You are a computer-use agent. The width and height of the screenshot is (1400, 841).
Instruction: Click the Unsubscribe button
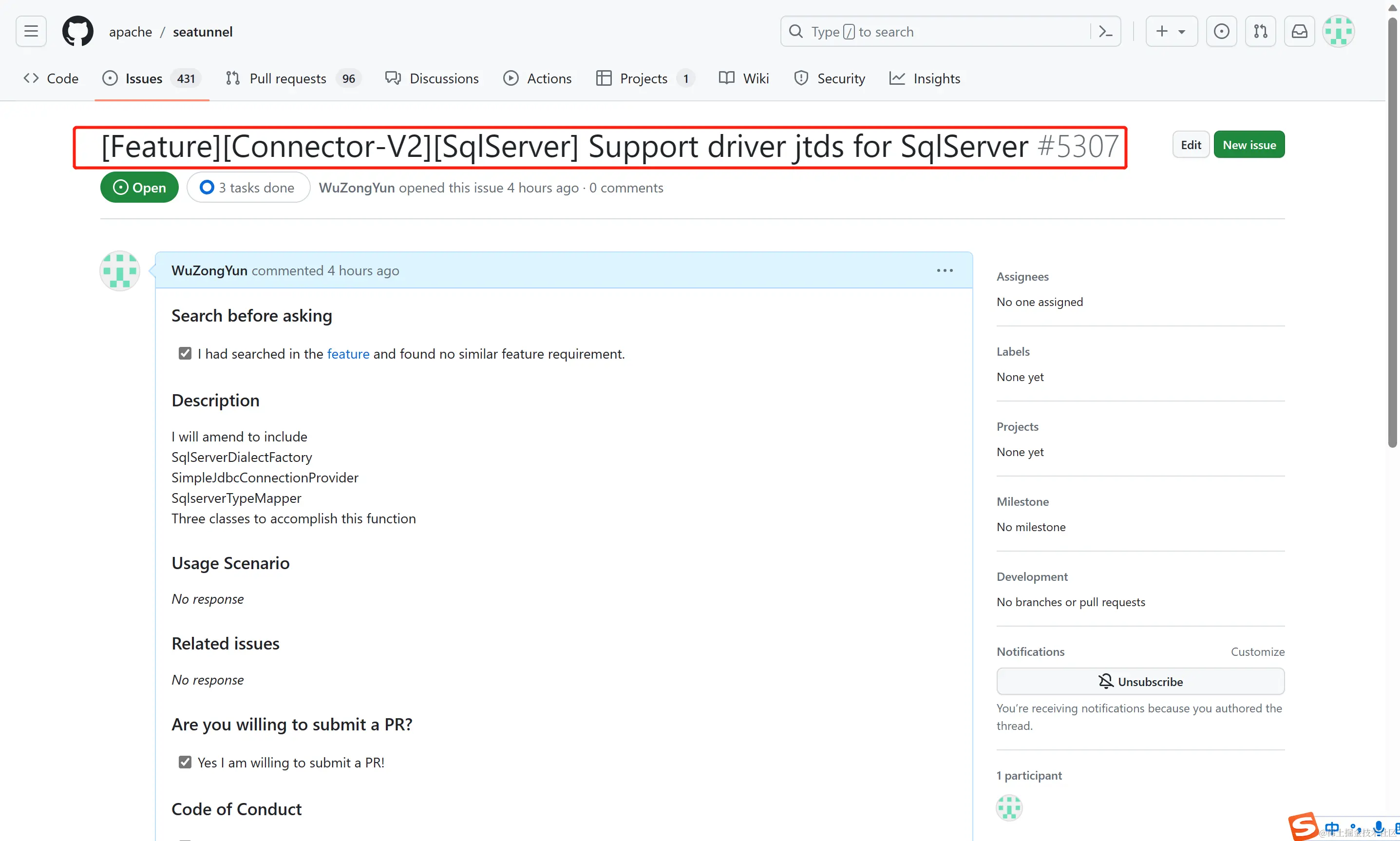[x=1140, y=681]
